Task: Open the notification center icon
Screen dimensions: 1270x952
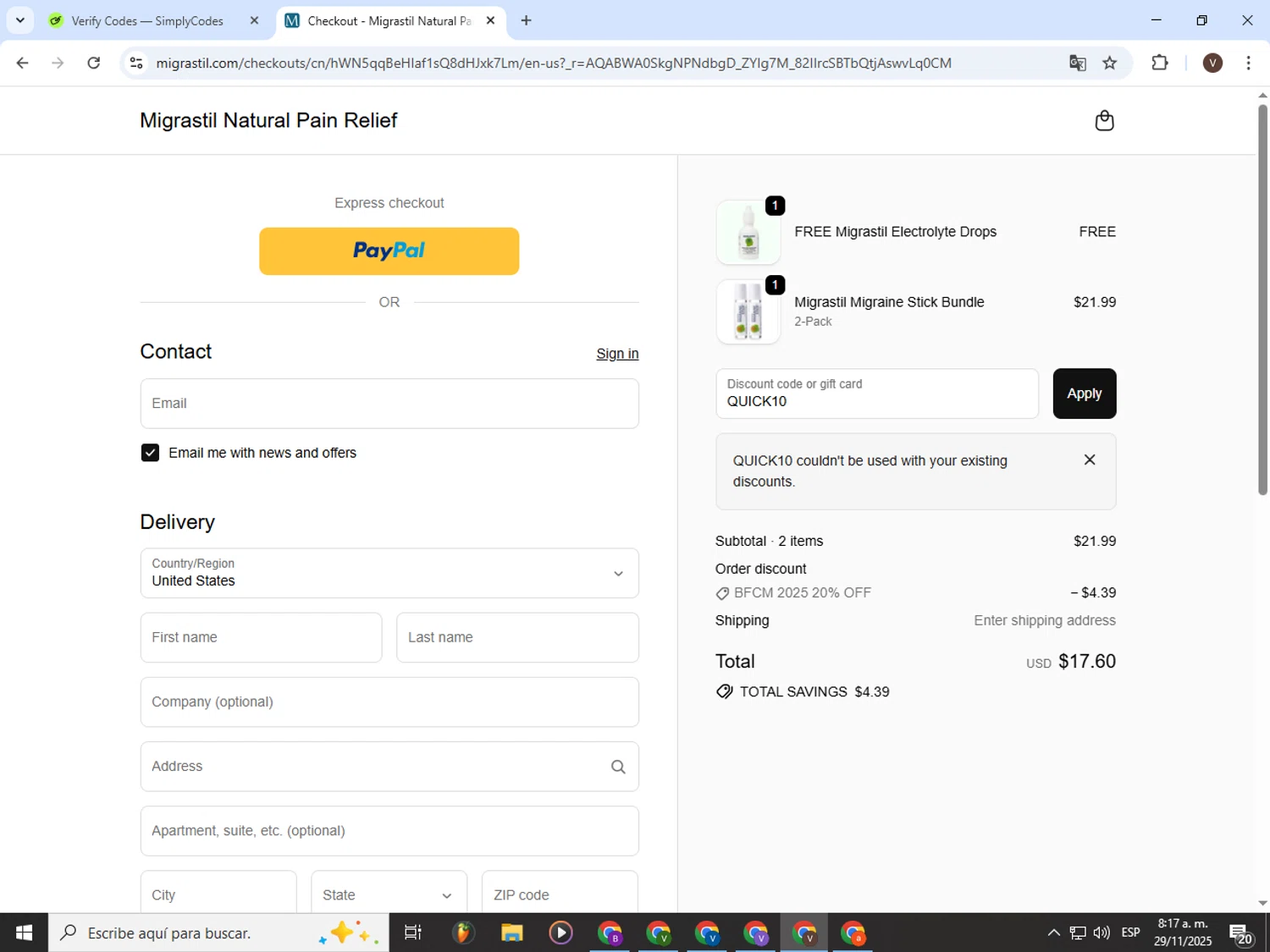Action: click(x=1241, y=934)
